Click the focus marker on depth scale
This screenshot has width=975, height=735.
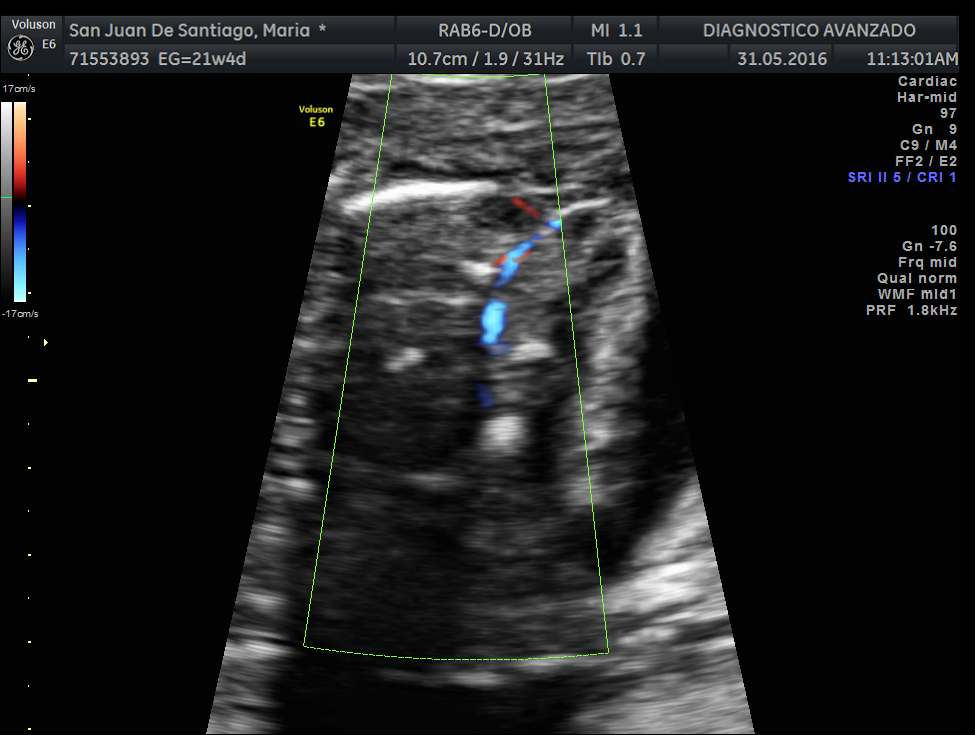click(33, 380)
